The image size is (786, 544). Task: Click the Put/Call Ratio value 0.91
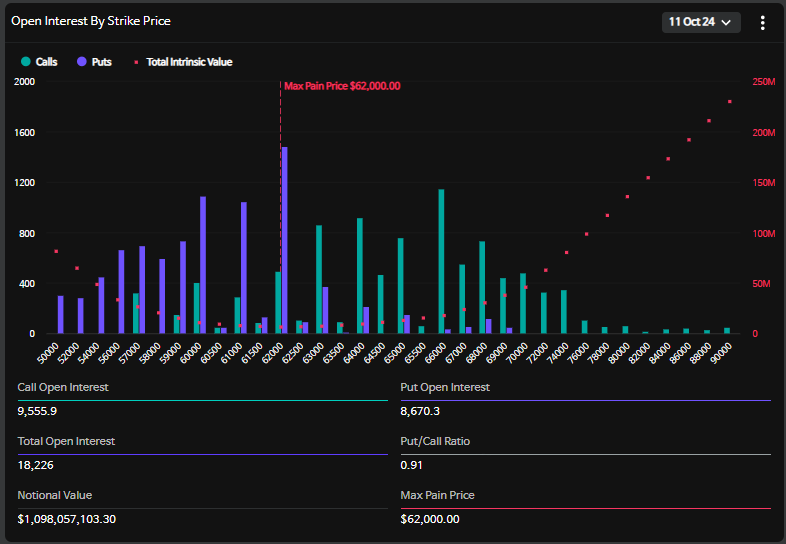click(x=410, y=465)
